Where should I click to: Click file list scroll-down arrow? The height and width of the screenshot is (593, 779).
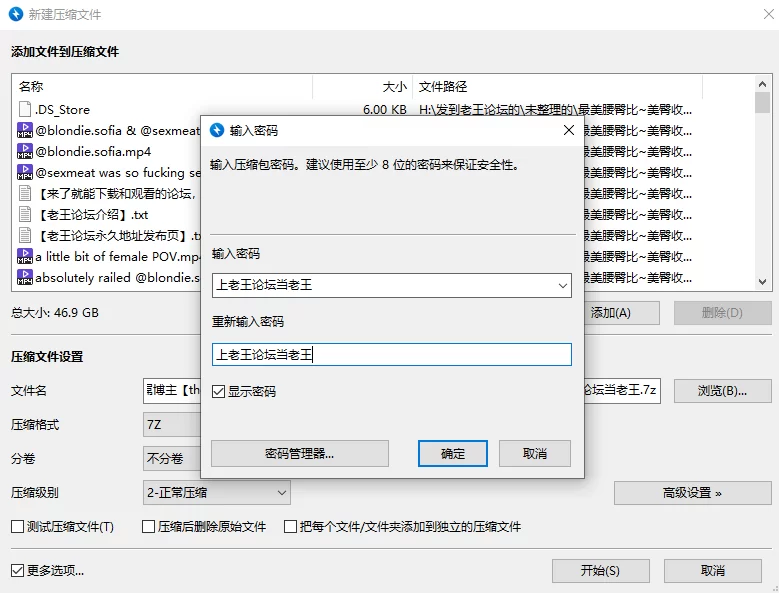(762, 282)
